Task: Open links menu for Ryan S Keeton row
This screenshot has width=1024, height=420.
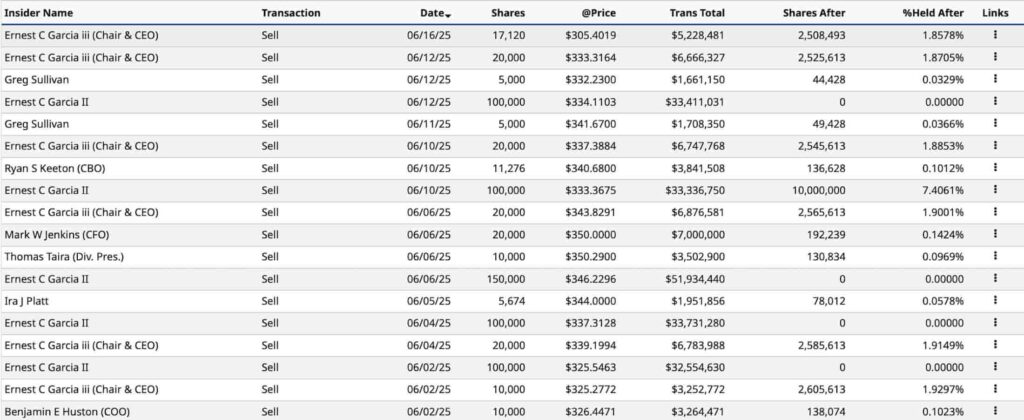Action: coord(995,167)
